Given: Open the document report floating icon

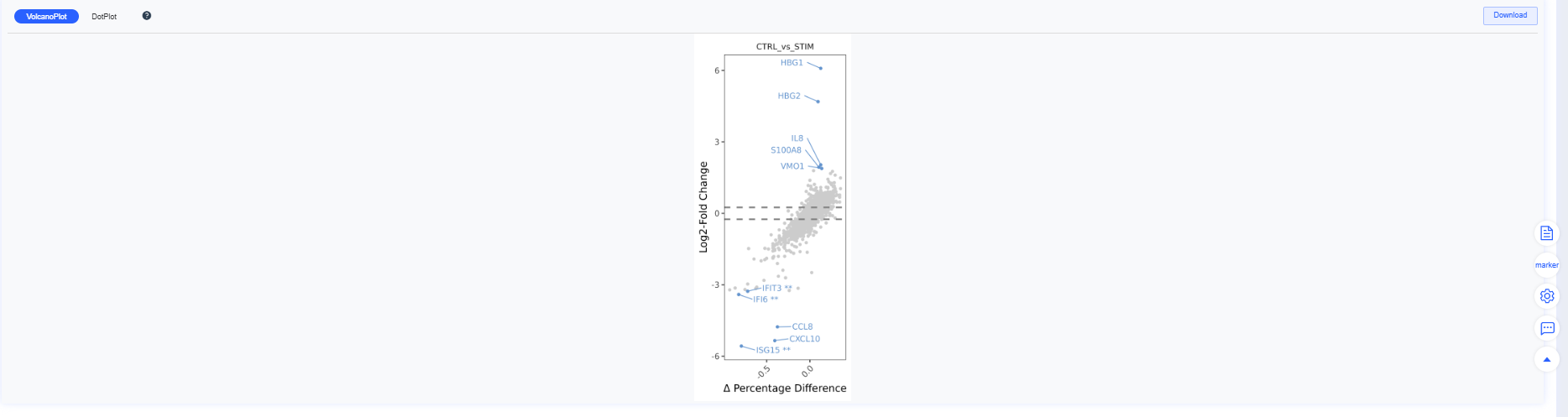Looking at the screenshot, I should pos(1546,233).
